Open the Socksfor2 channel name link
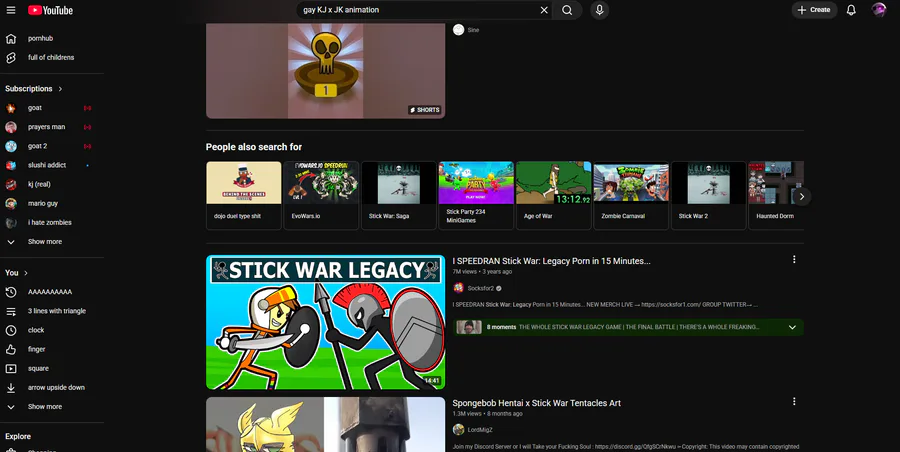 [x=480, y=288]
